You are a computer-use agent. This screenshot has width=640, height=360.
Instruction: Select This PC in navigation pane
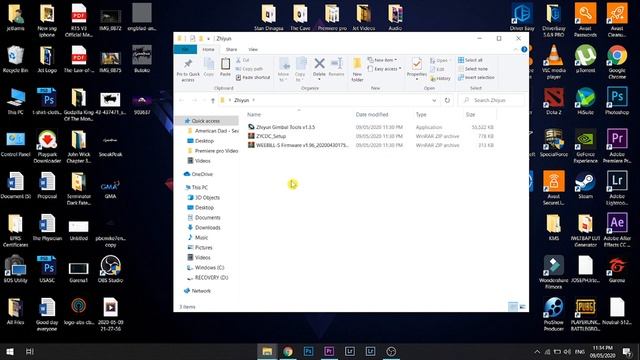(x=200, y=187)
